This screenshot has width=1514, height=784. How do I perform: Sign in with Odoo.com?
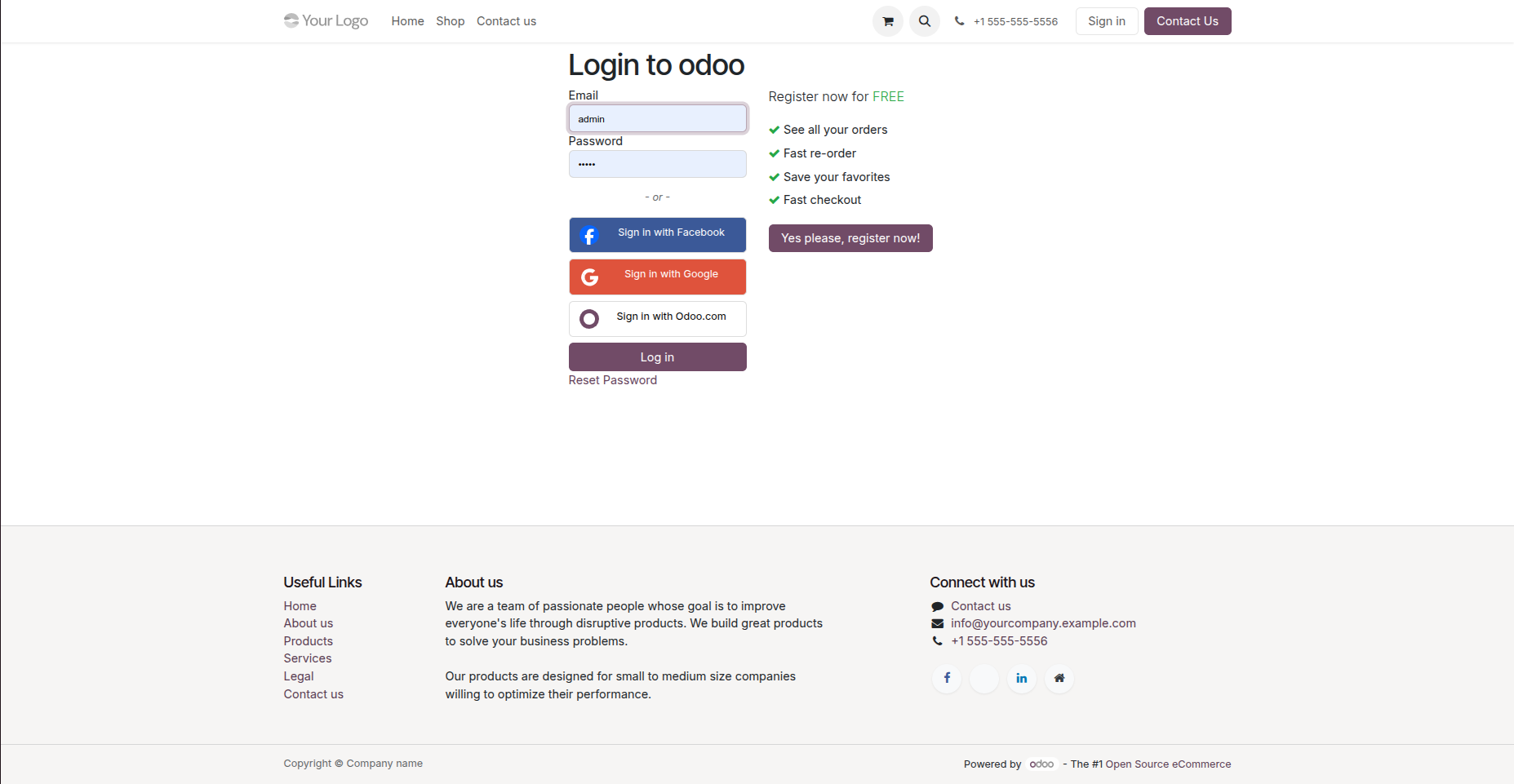[658, 319]
